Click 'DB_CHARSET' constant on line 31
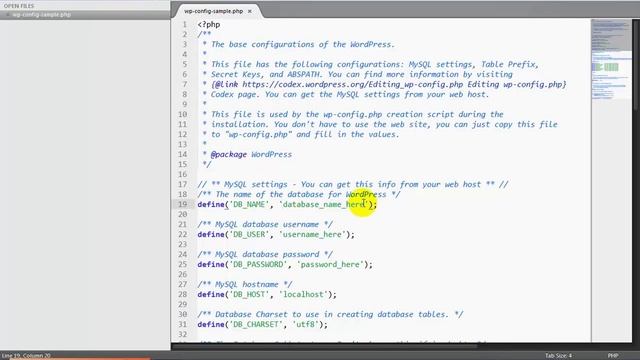This screenshot has width=640, height=360. (x=256, y=324)
